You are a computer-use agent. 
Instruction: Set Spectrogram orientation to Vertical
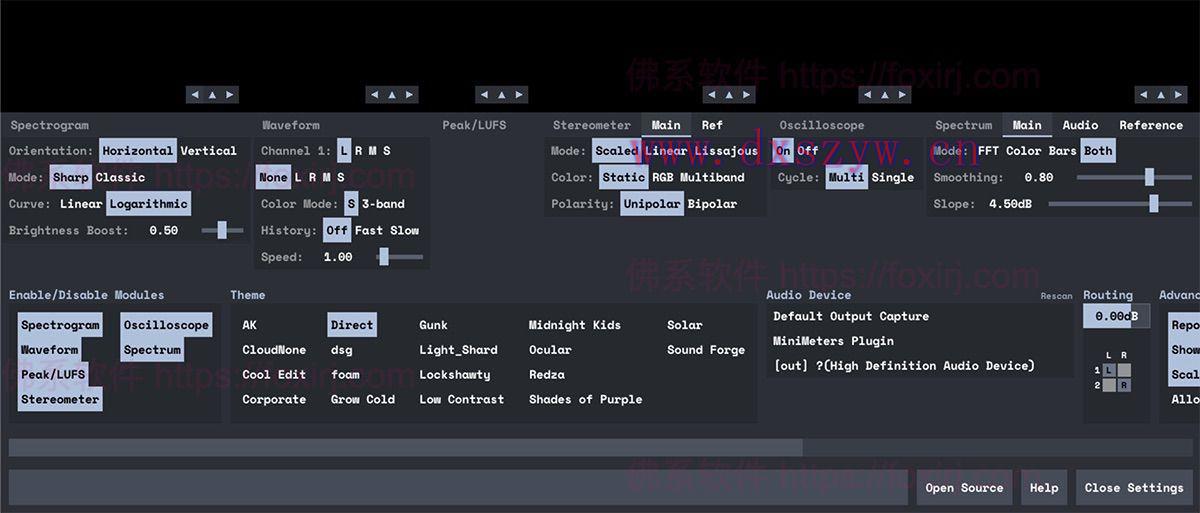point(209,151)
